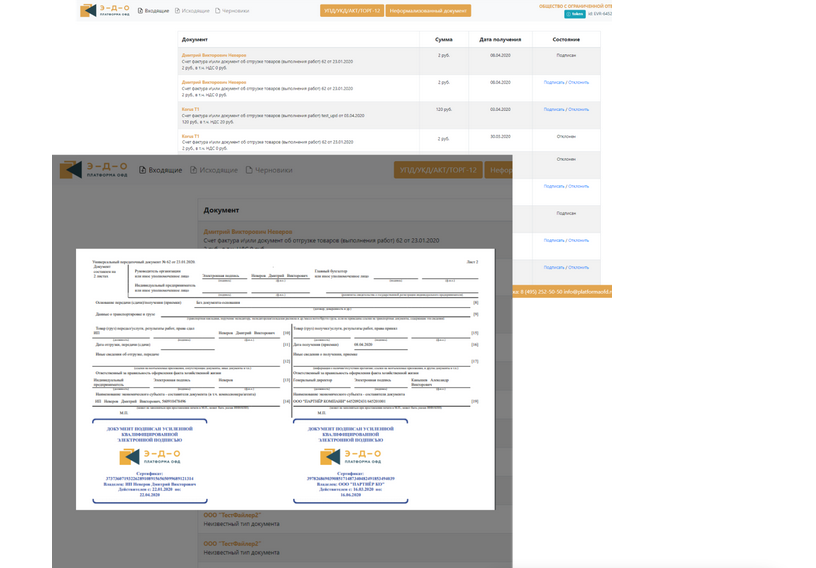Click the green token badge
Image resolution: width=816 pixels, height=568 pixels.
pos(574,14)
